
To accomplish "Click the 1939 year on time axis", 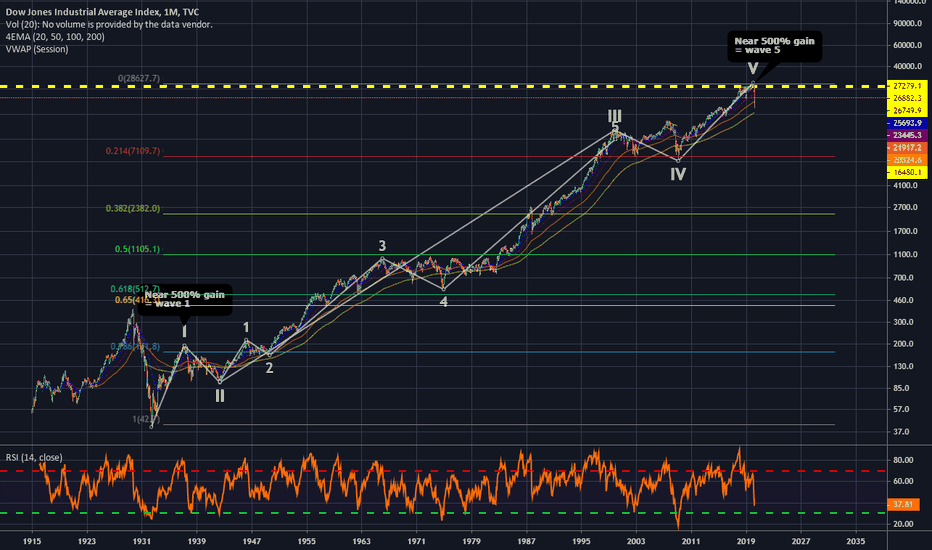I will (197, 541).
